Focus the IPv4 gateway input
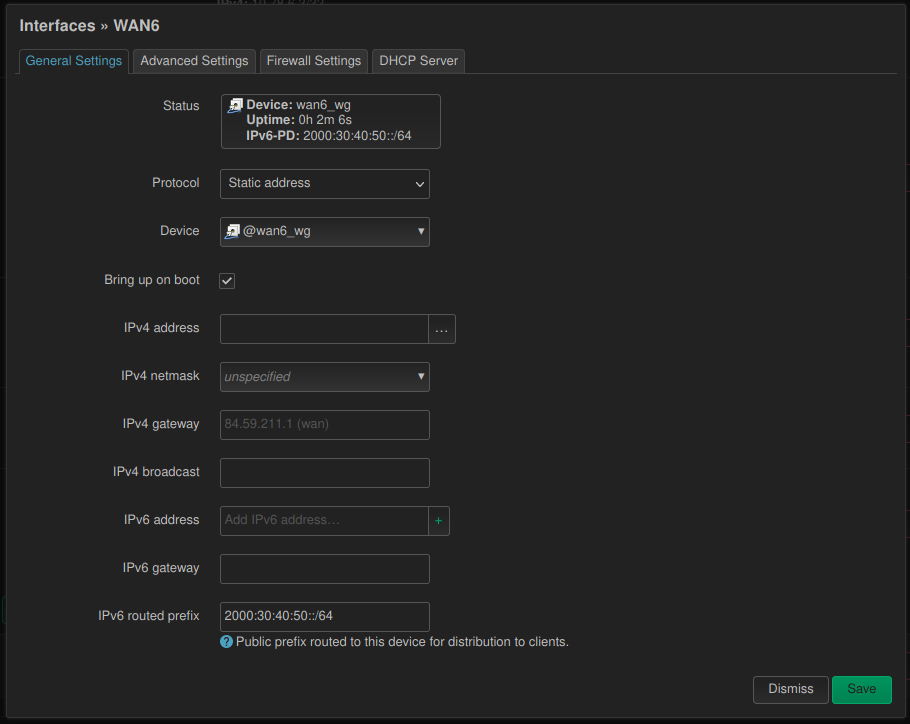 tap(324, 425)
